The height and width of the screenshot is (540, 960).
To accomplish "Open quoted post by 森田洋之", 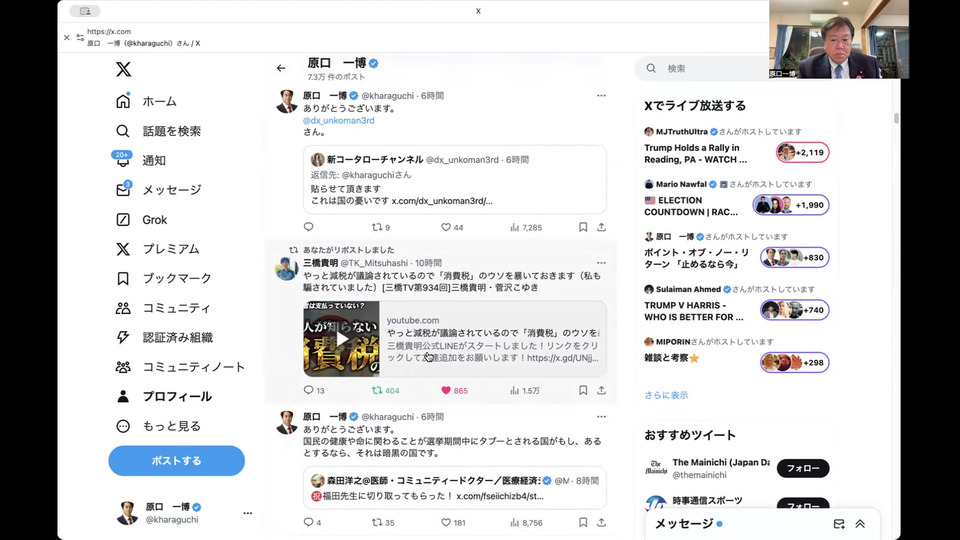I will 455,488.
